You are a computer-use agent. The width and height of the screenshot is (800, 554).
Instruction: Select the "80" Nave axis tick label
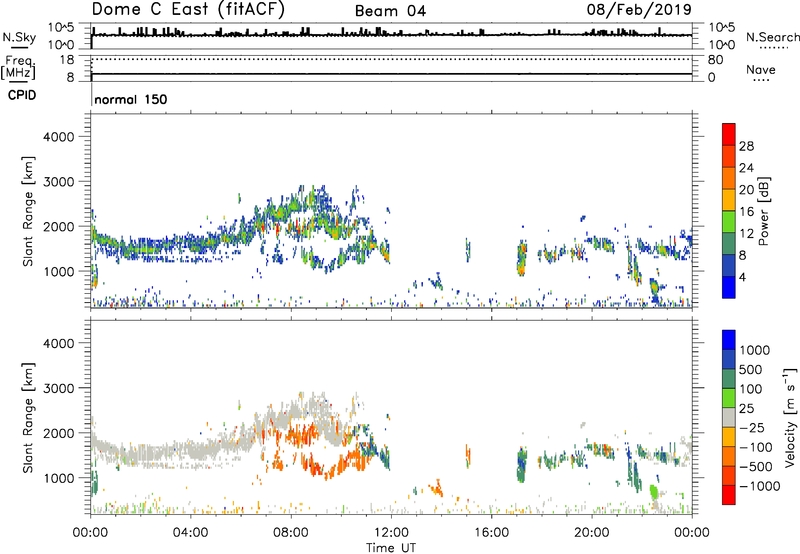click(716, 60)
